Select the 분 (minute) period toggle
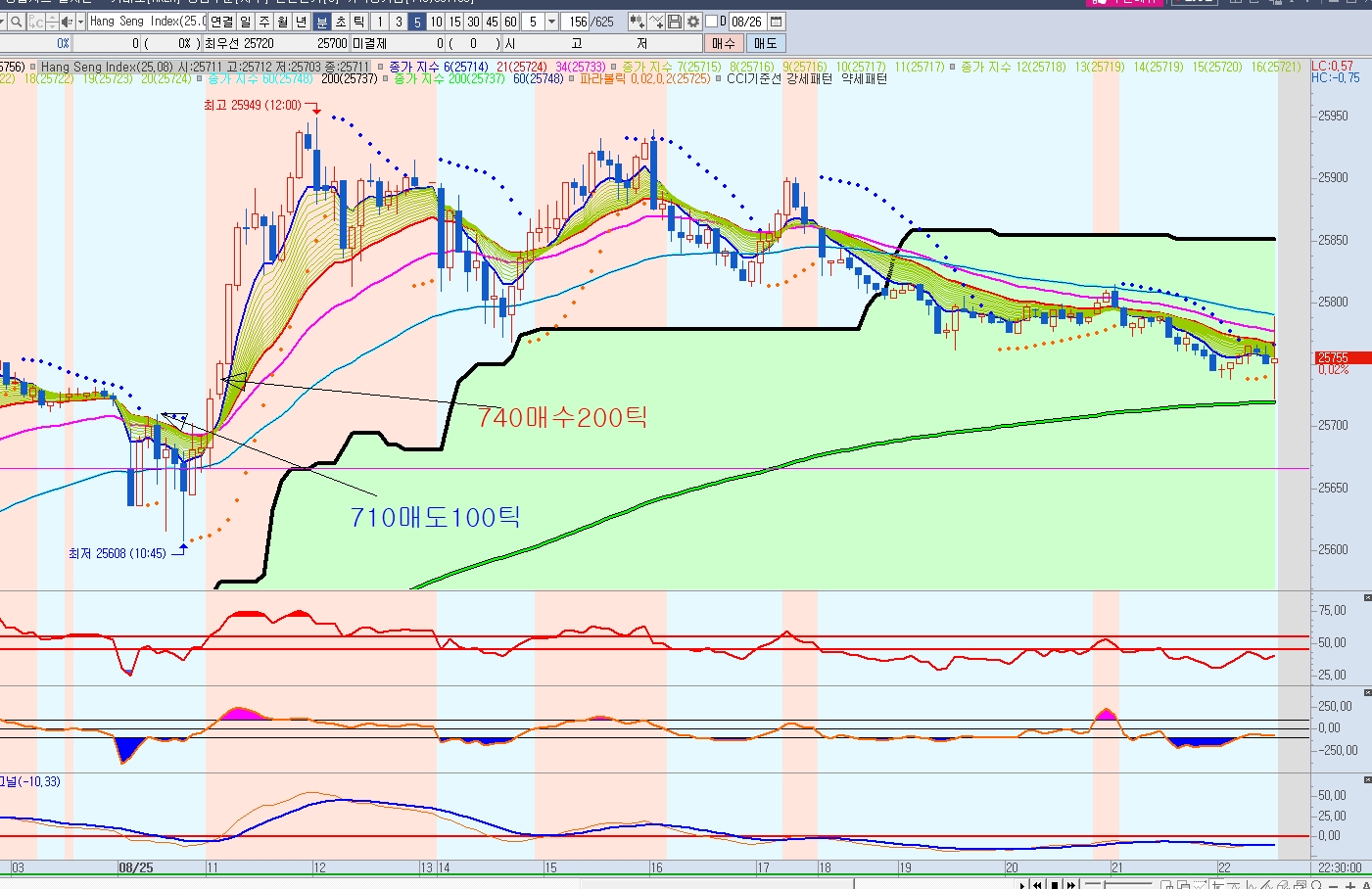 click(x=322, y=22)
